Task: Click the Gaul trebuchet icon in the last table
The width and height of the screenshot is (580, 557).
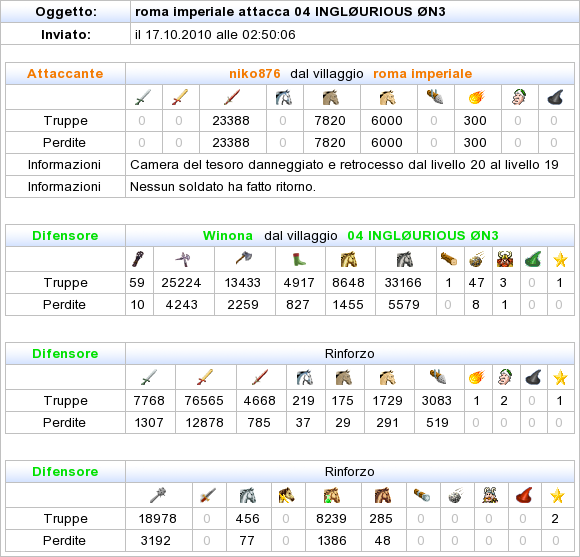Action: click(x=456, y=495)
